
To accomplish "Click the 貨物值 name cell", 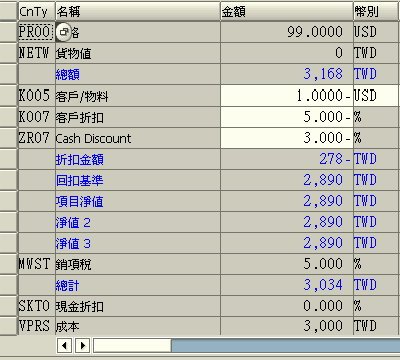I will click(137, 53).
